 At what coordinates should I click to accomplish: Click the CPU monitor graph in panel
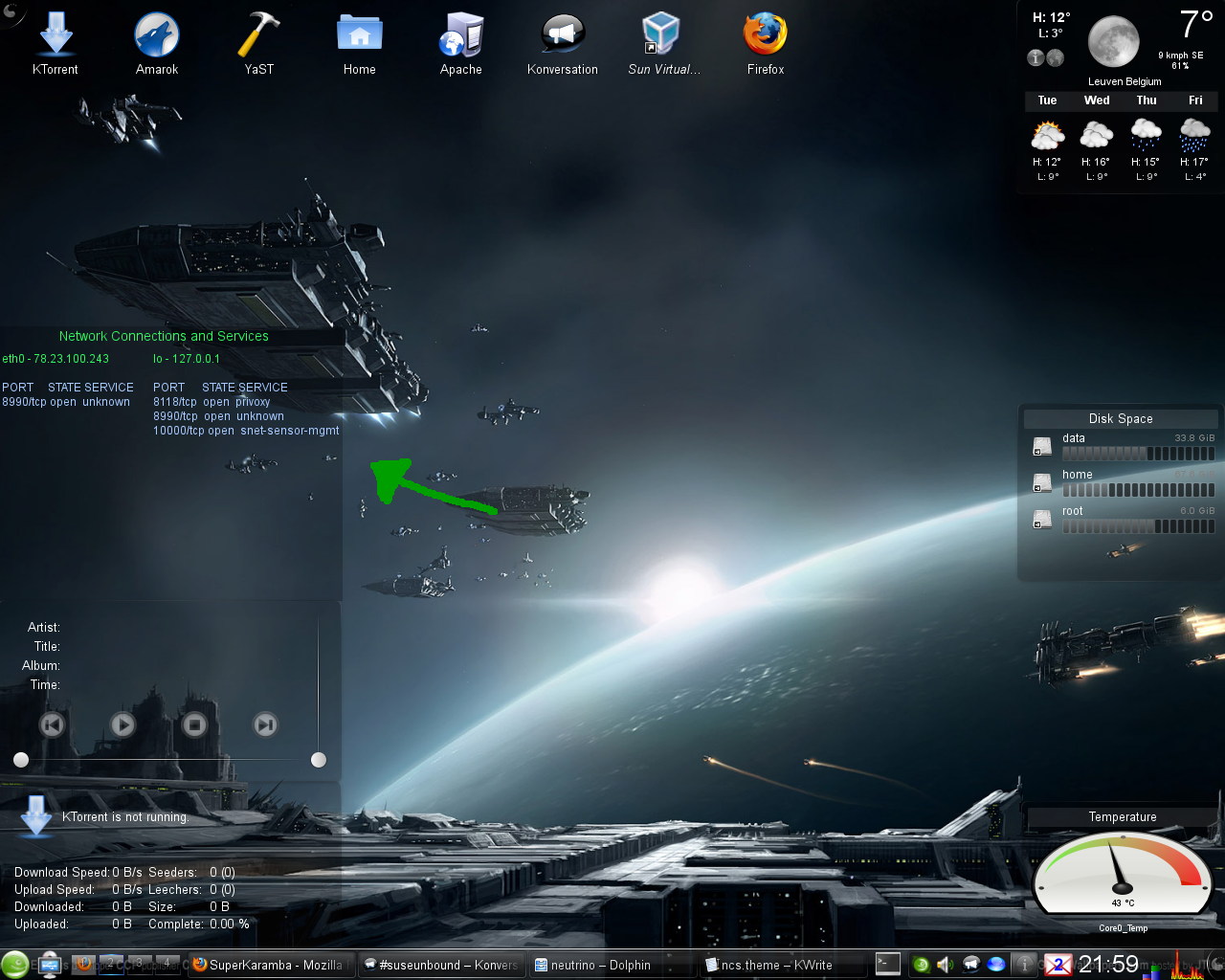[x=1187, y=965]
